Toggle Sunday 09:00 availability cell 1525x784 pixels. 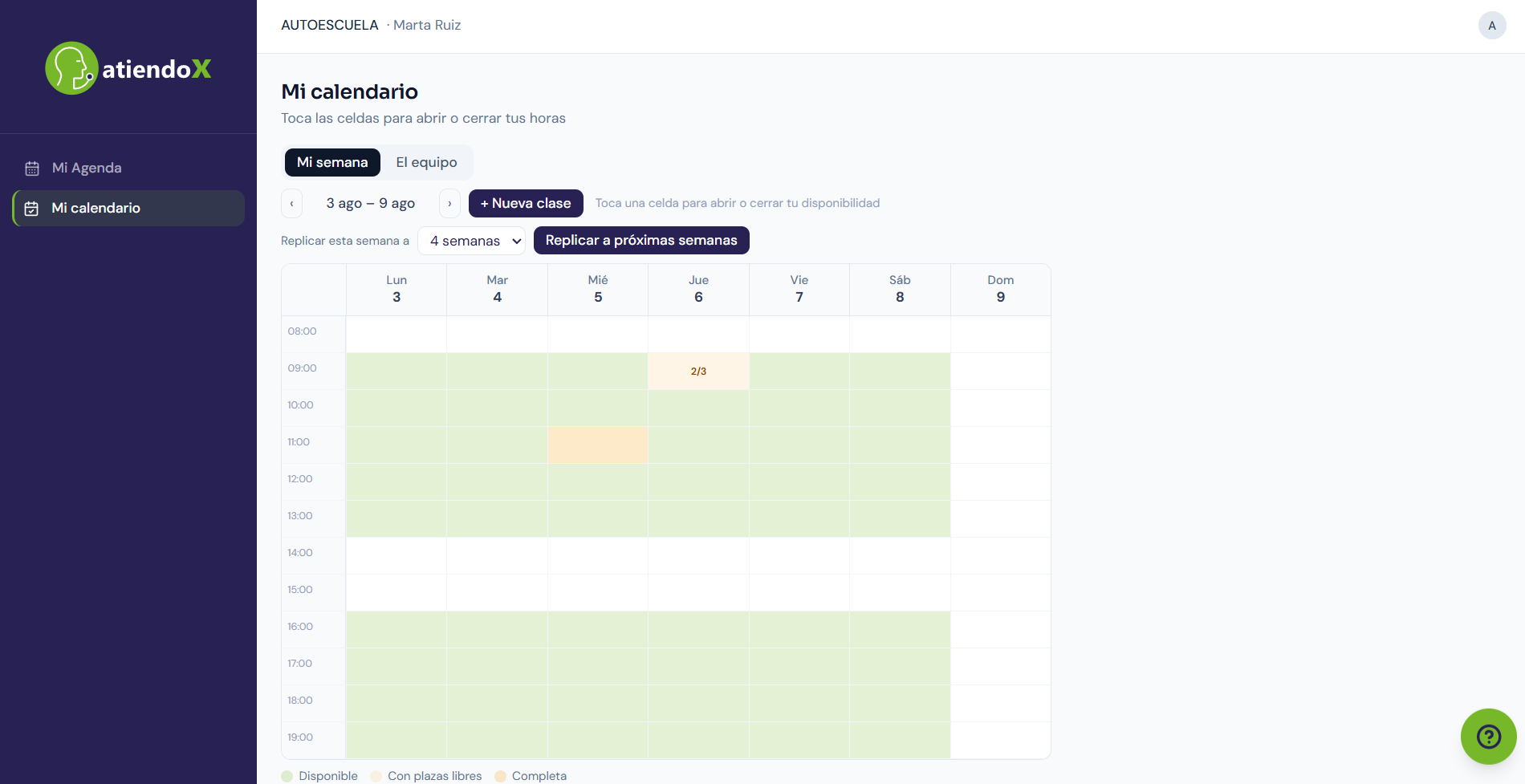pyautogui.click(x=1001, y=372)
